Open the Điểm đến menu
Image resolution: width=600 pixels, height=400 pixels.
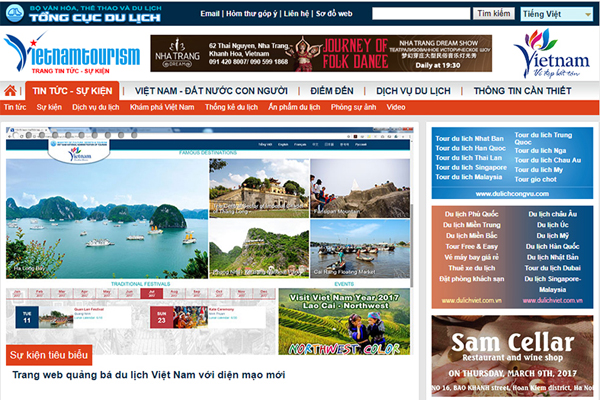click(x=331, y=91)
